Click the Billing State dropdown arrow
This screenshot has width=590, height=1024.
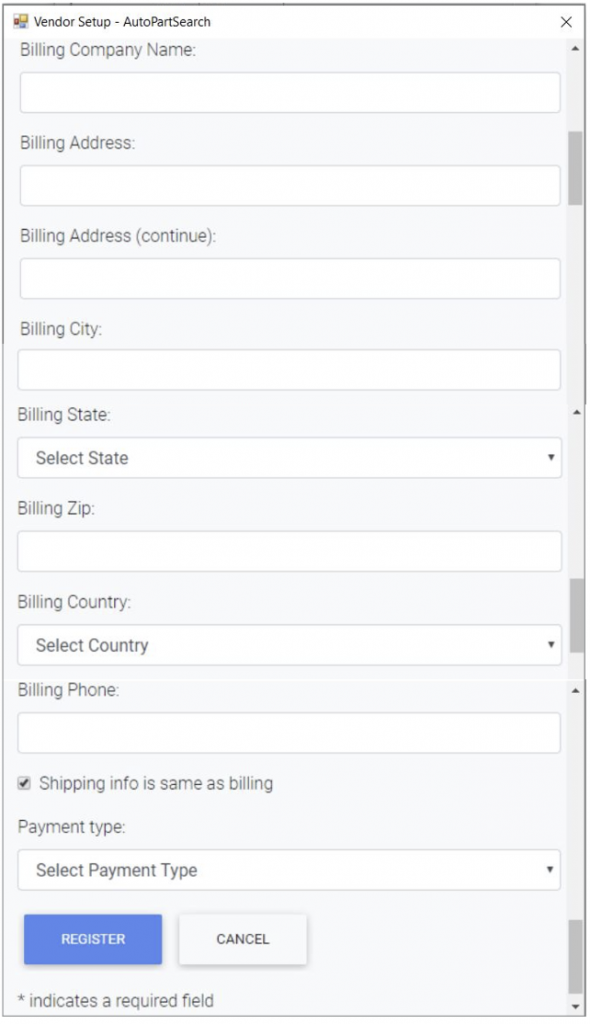551,457
